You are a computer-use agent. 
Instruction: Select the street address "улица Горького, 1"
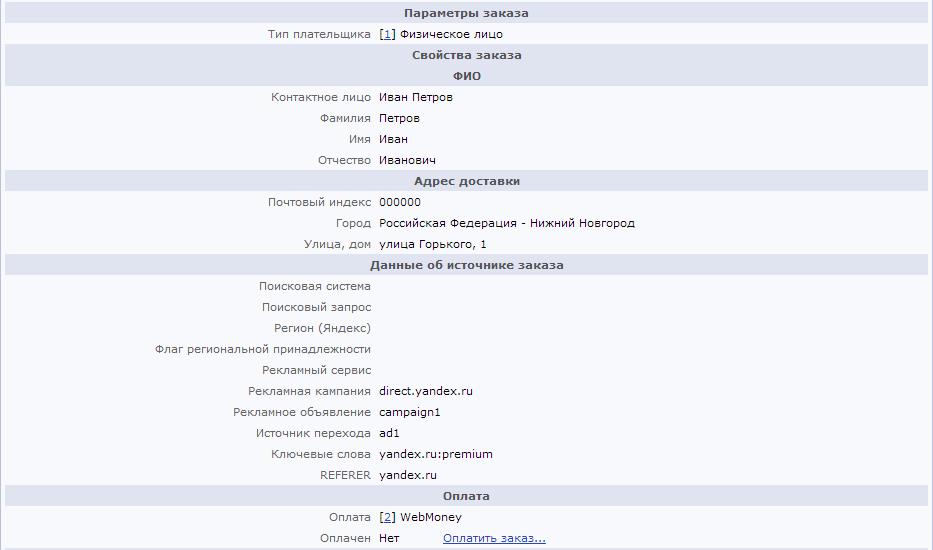coord(433,244)
